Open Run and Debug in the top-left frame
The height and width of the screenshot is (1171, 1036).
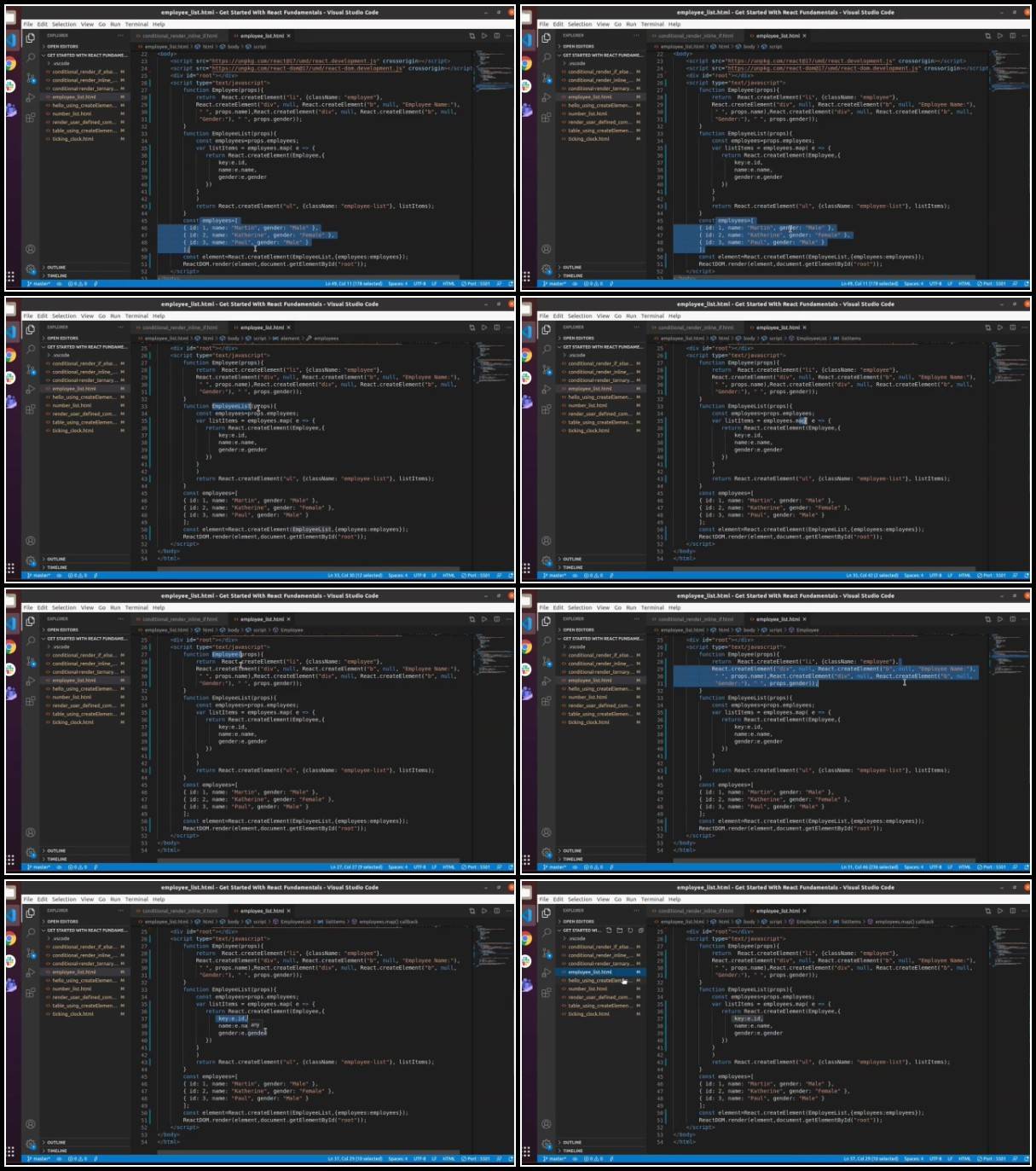(x=31, y=98)
